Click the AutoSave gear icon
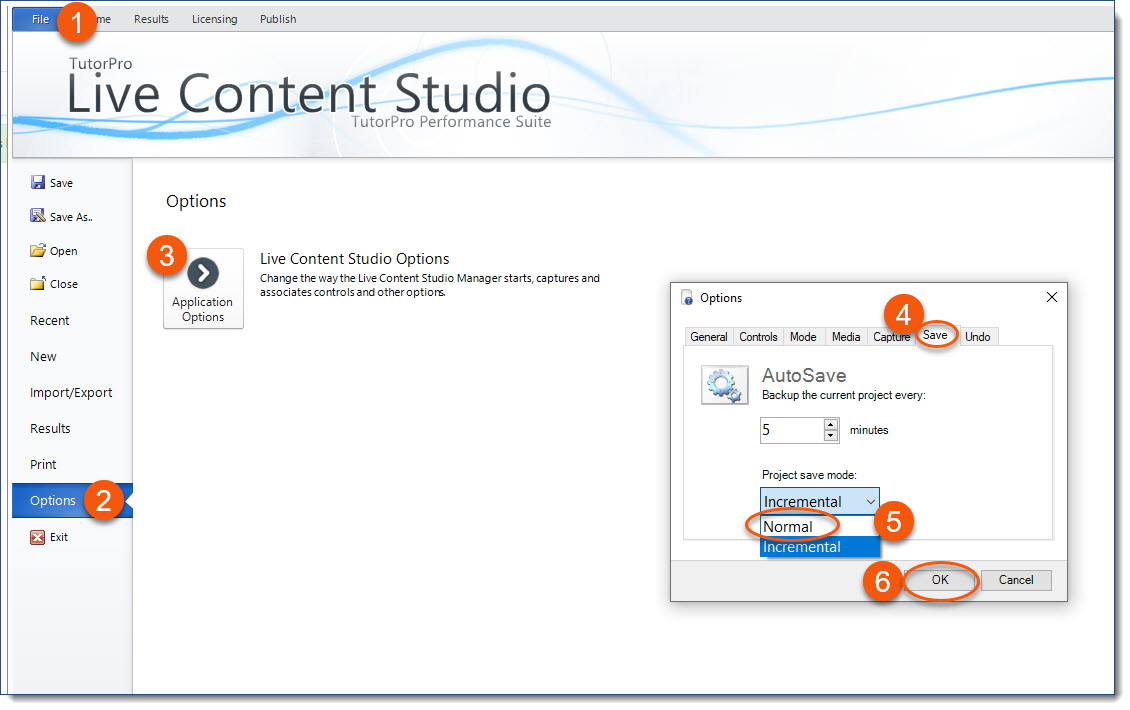The height and width of the screenshot is (710, 1130). point(724,385)
